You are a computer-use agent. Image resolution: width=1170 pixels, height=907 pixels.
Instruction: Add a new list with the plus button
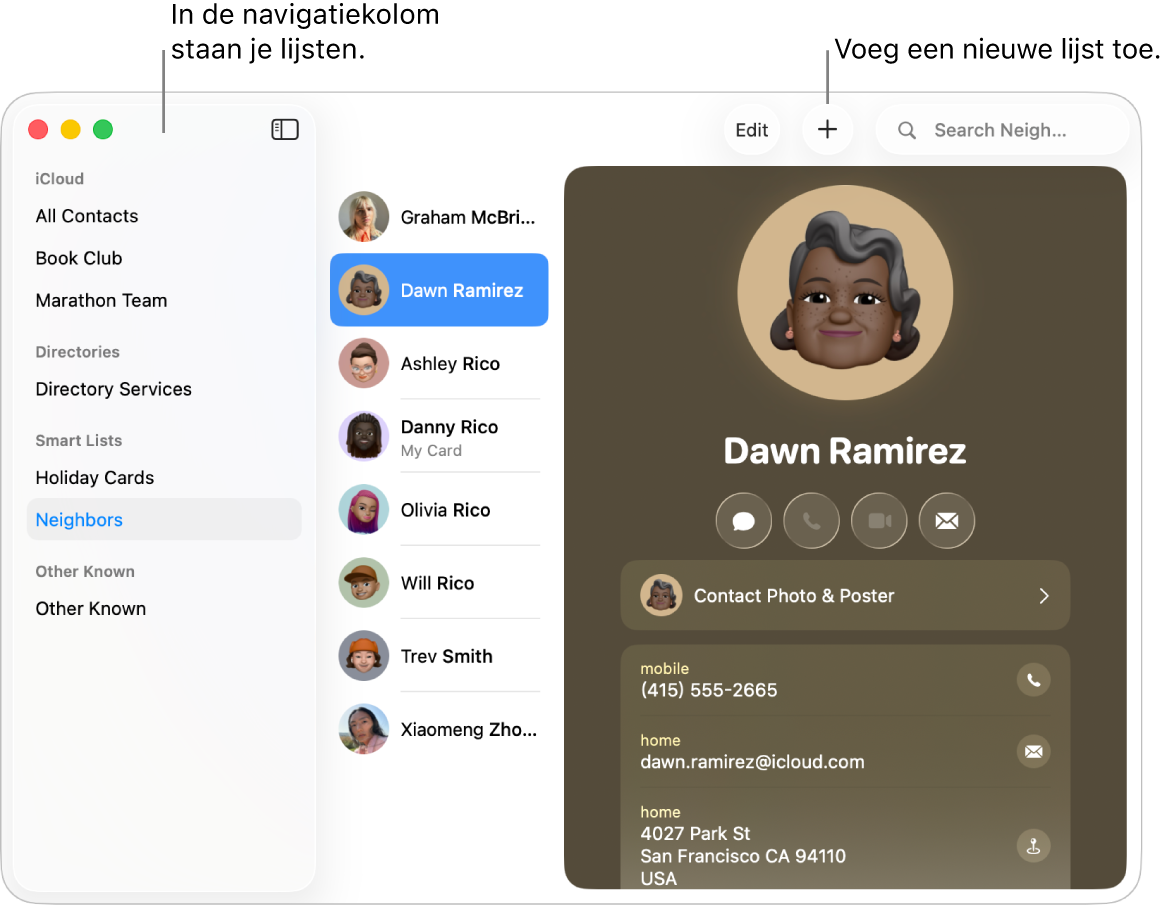827,130
